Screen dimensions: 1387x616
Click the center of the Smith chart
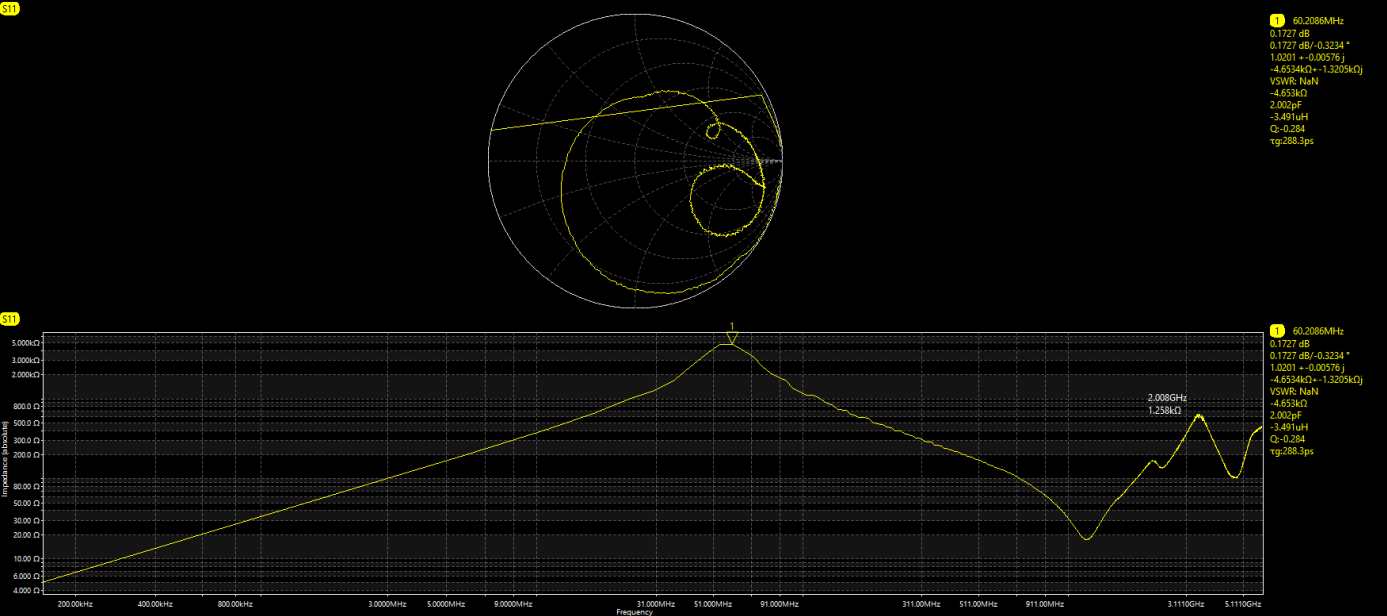tap(636, 161)
